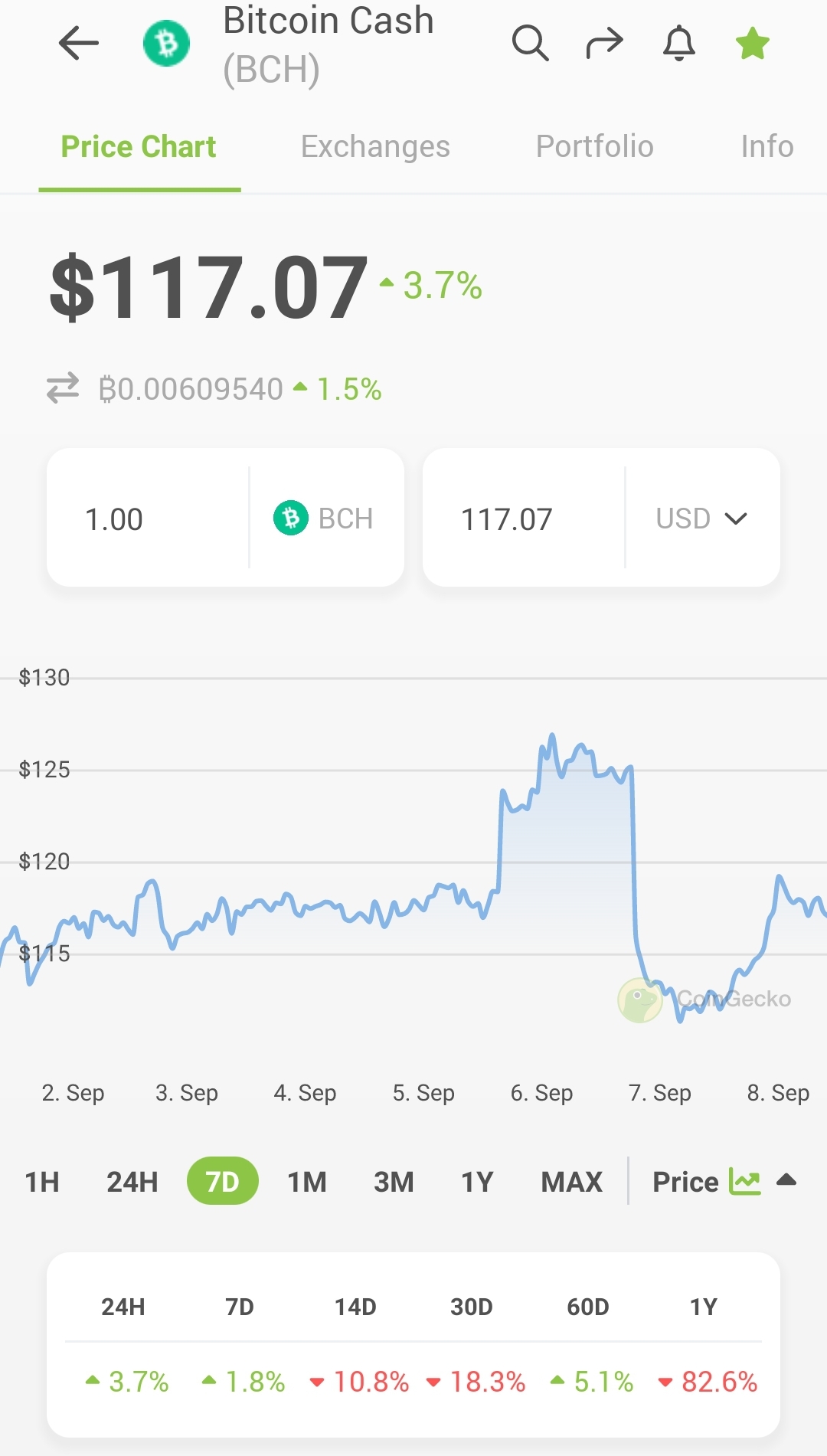The image size is (827, 1456).
Task: Tap the chart peak near 6. Sep
Action: pos(552,736)
